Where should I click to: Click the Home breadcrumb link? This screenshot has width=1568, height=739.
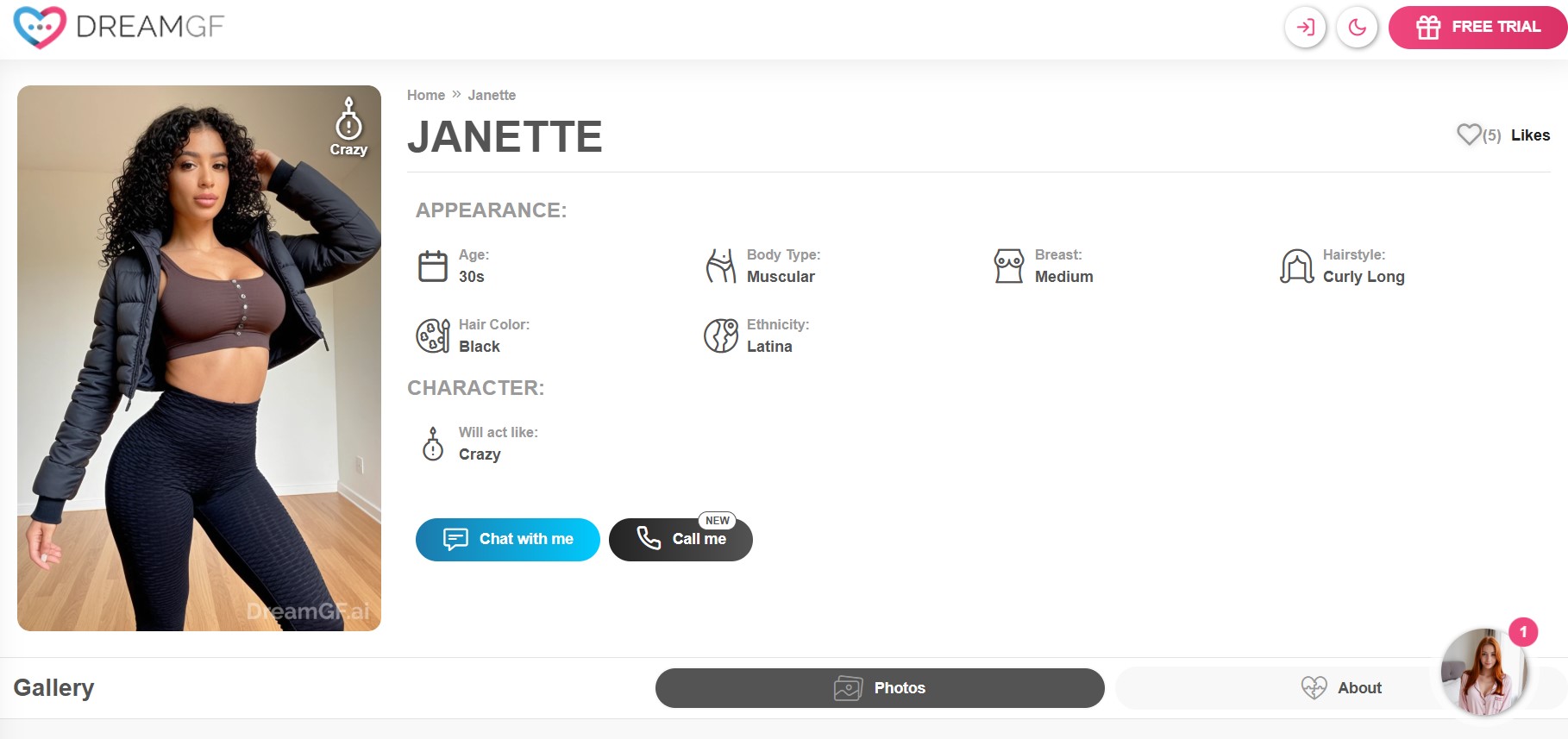[425, 95]
